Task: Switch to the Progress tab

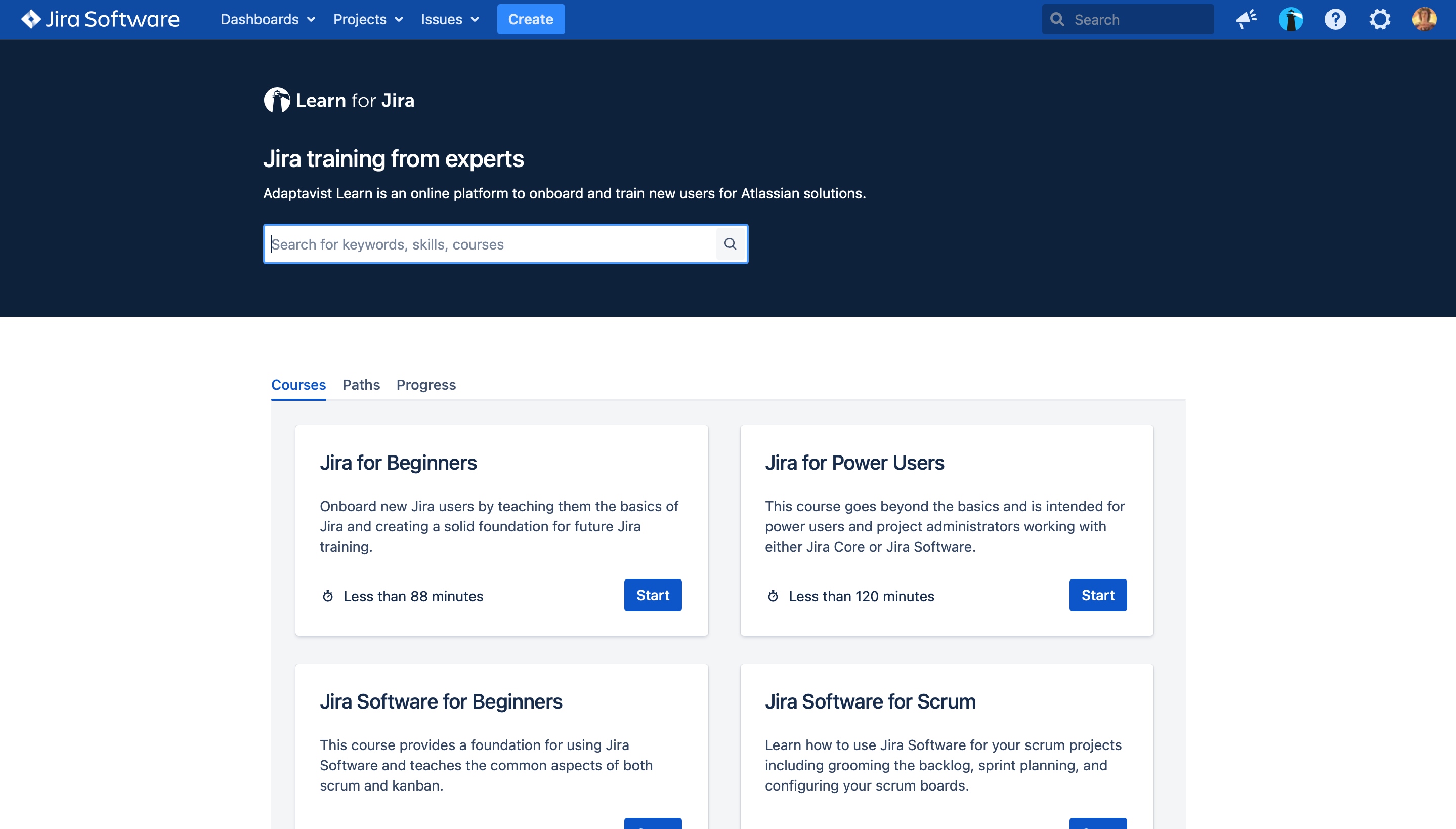Action: pyautogui.click(x=426, y=384)
